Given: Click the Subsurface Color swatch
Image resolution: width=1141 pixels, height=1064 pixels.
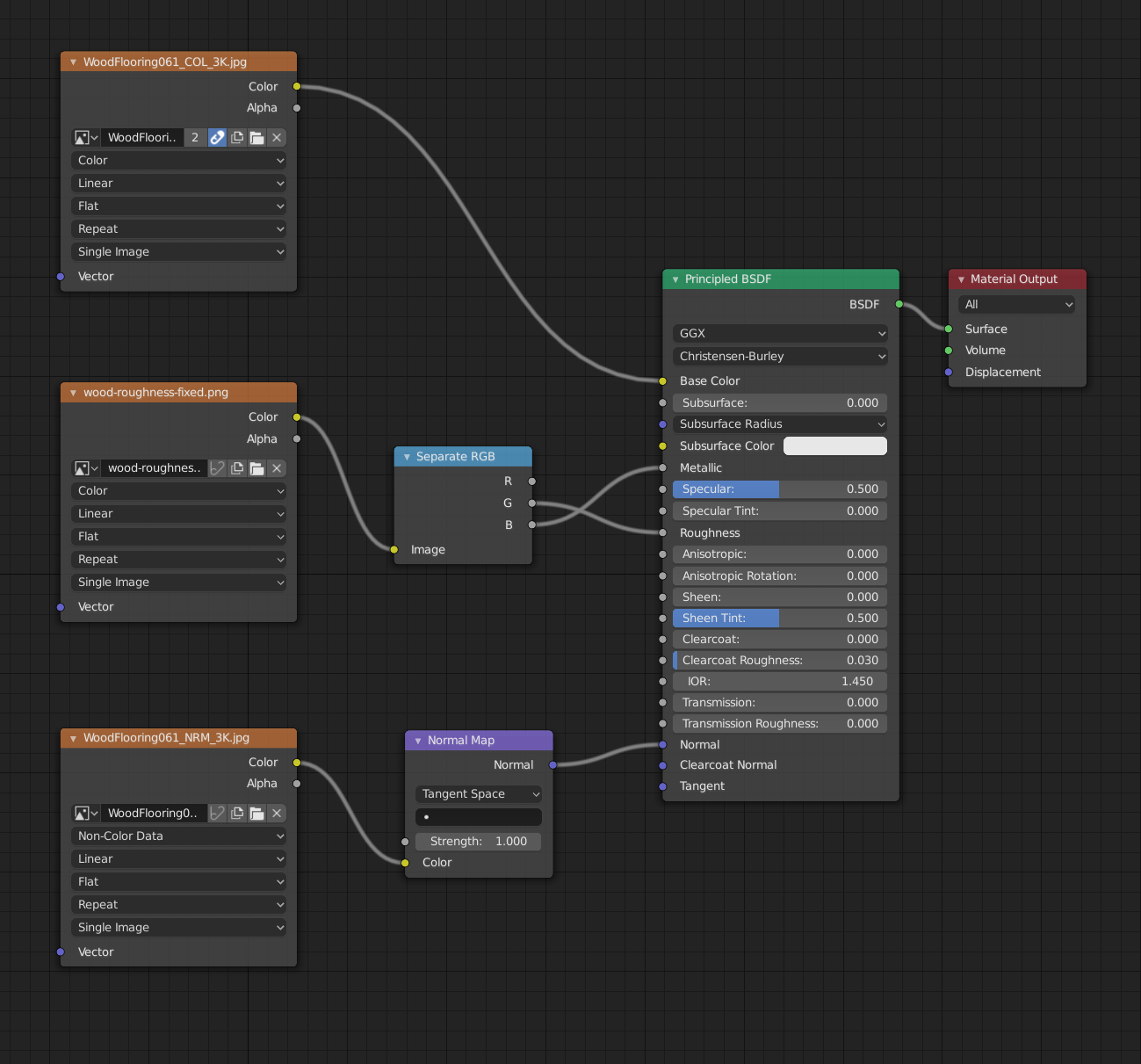Looking at the screenshot, I should 834,446.
